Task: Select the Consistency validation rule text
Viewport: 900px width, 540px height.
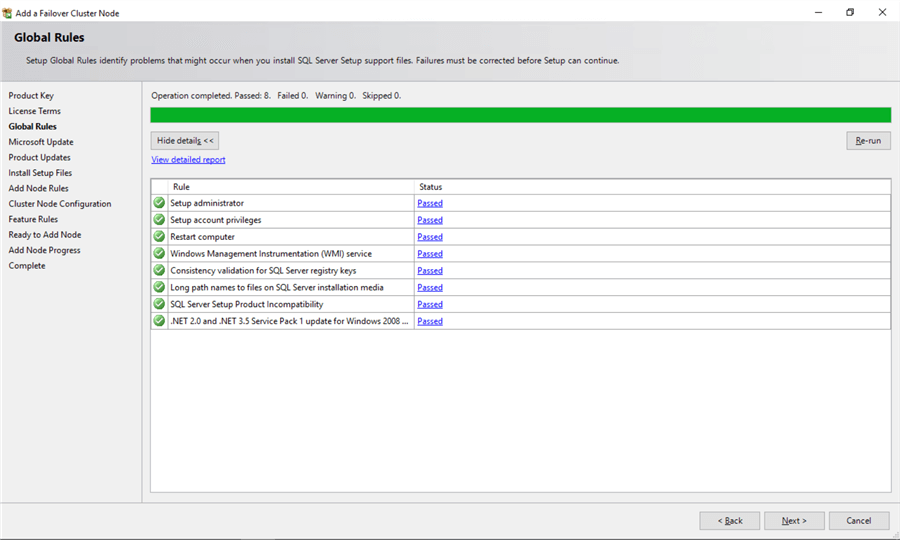Action: click(263, 270)
